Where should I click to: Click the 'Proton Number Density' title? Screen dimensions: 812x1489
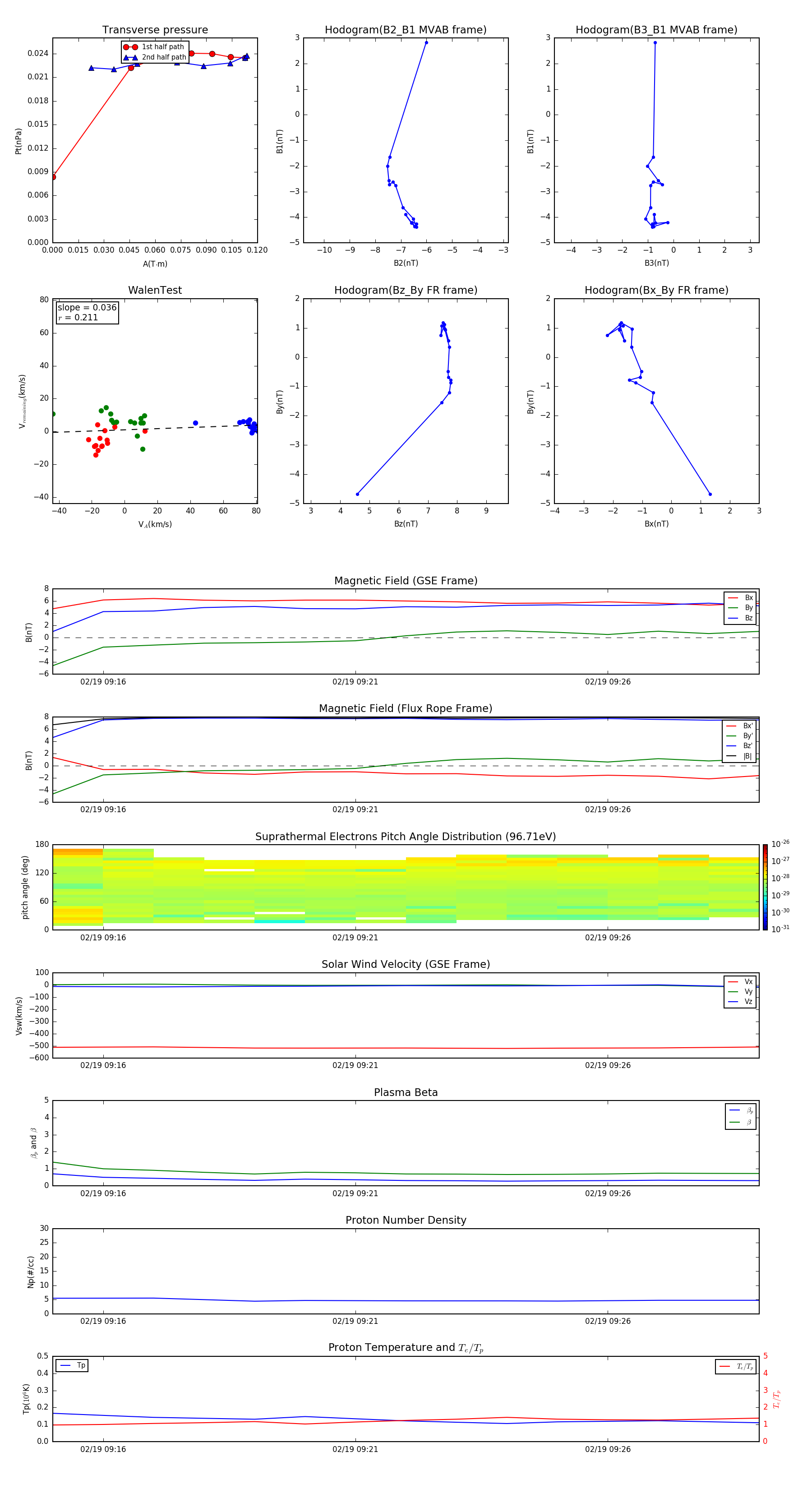(x=406, y=1220)
